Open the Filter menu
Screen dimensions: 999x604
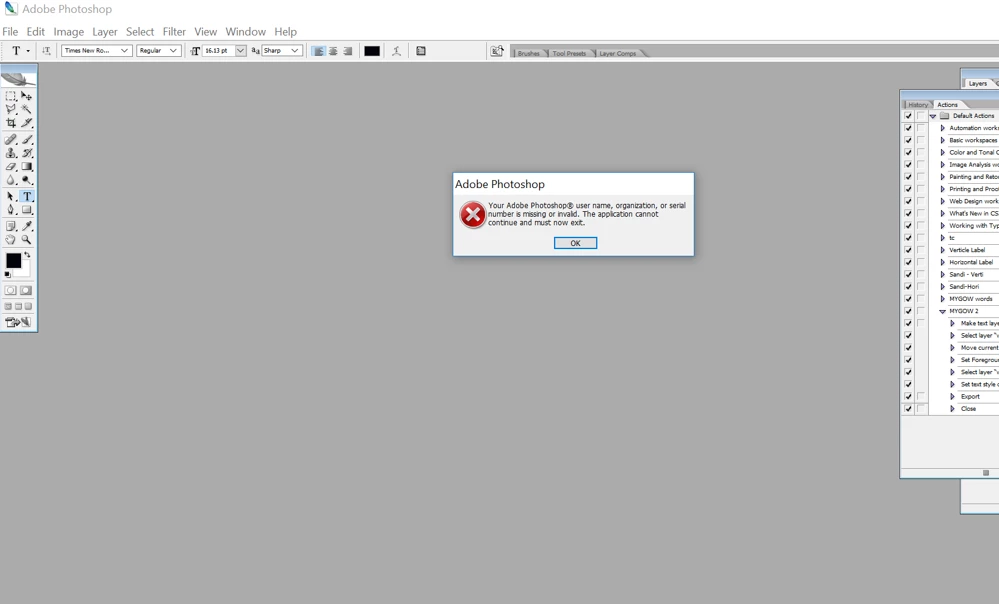pyautogui.click(x=174, y=32)
